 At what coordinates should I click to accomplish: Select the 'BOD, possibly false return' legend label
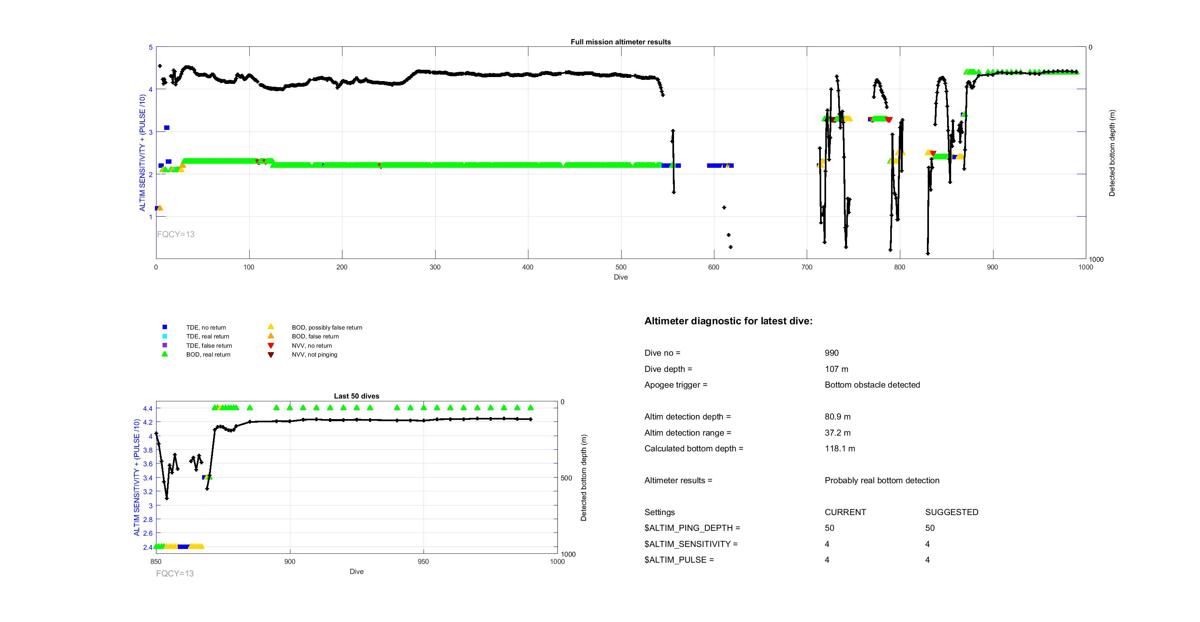327,327
